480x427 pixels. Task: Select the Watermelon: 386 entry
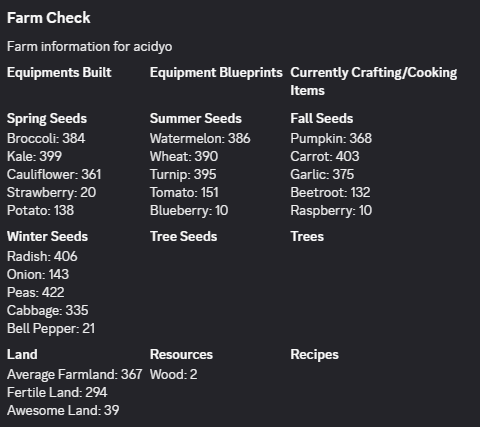200,138
